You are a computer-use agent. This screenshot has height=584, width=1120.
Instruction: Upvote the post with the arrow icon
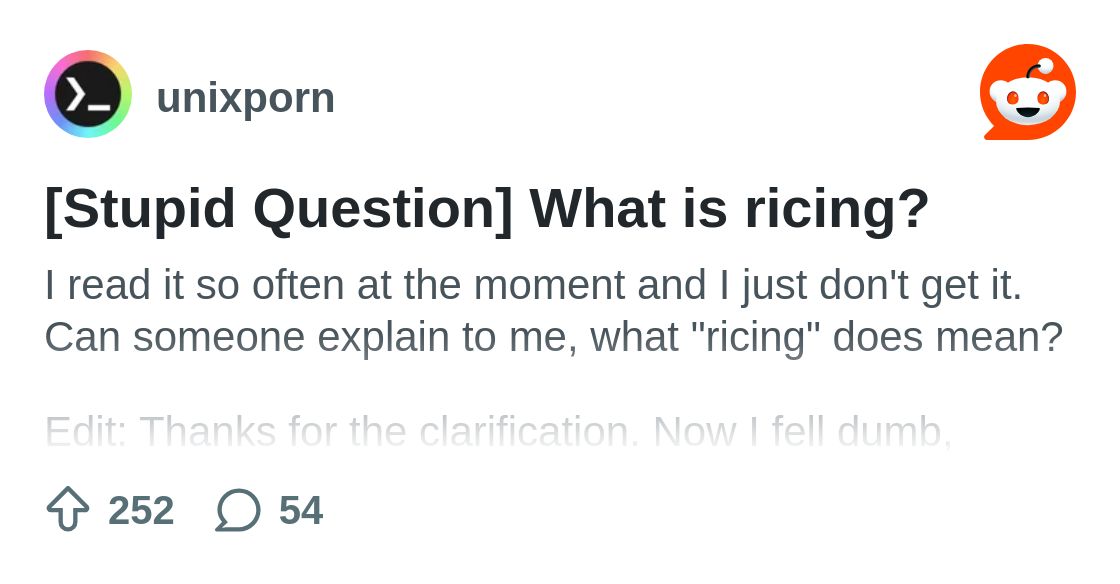(68, 509)
